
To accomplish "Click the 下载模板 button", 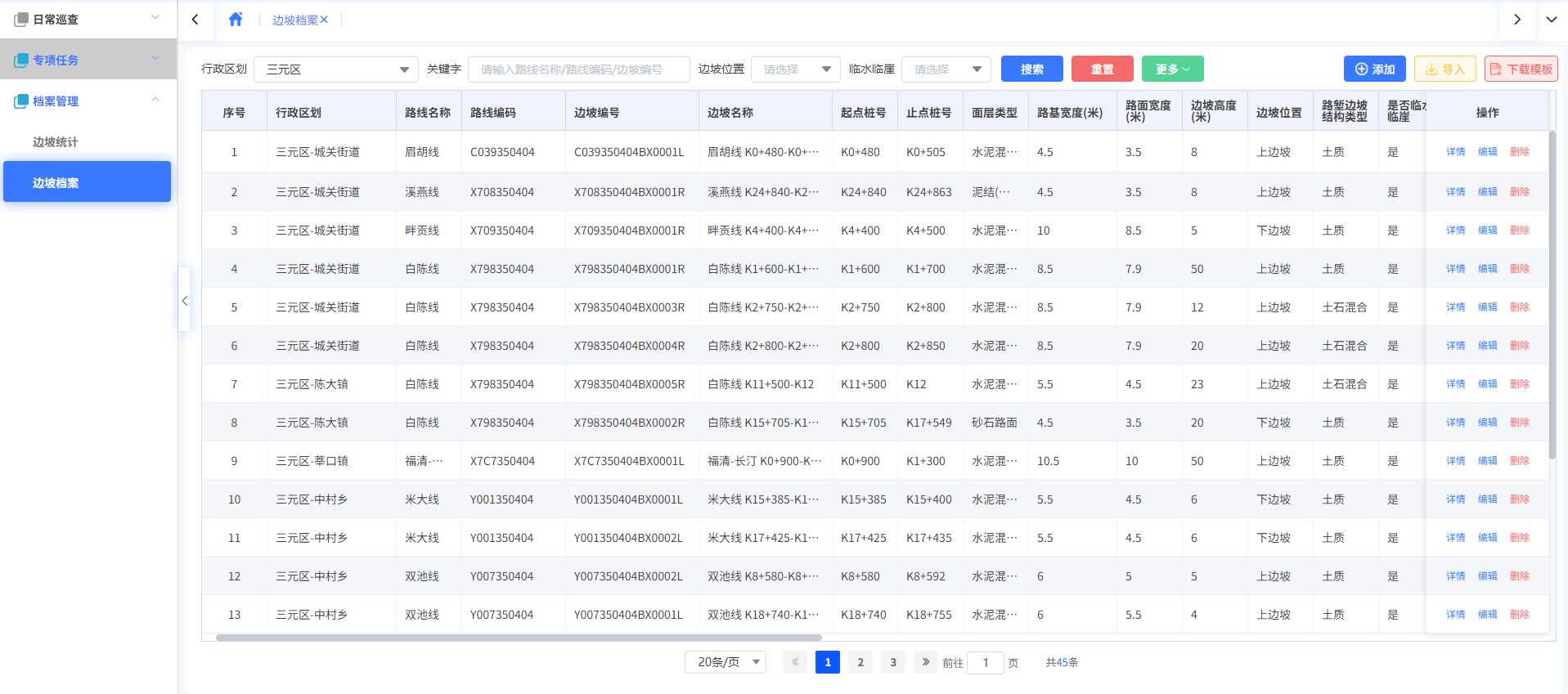I will pyautogui.click(x=1521, y=69).
